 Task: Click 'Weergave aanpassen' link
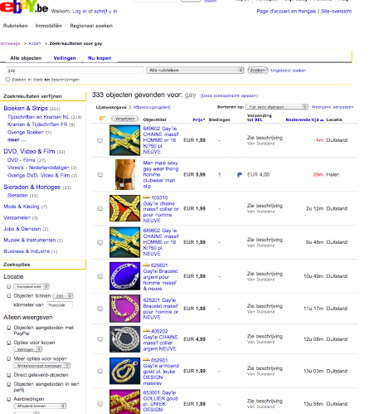pos(332,107)
